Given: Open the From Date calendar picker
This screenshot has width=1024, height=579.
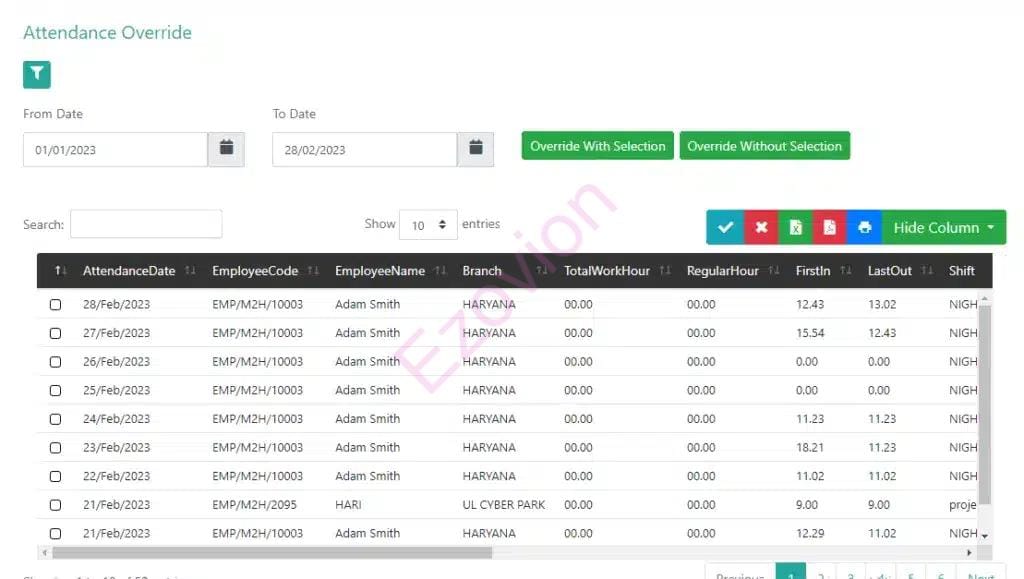Looking at the screenshot, I should coord(226,149).
